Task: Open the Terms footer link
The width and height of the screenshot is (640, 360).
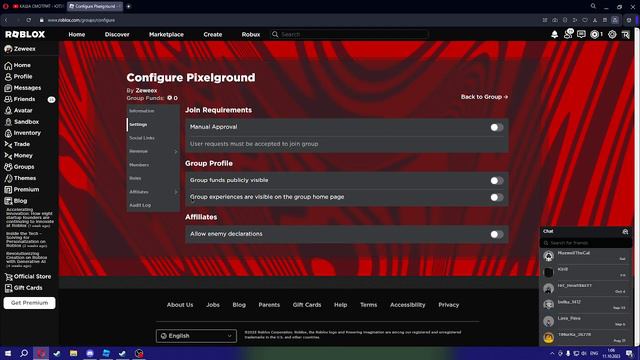Action: [x=369, y=305]
